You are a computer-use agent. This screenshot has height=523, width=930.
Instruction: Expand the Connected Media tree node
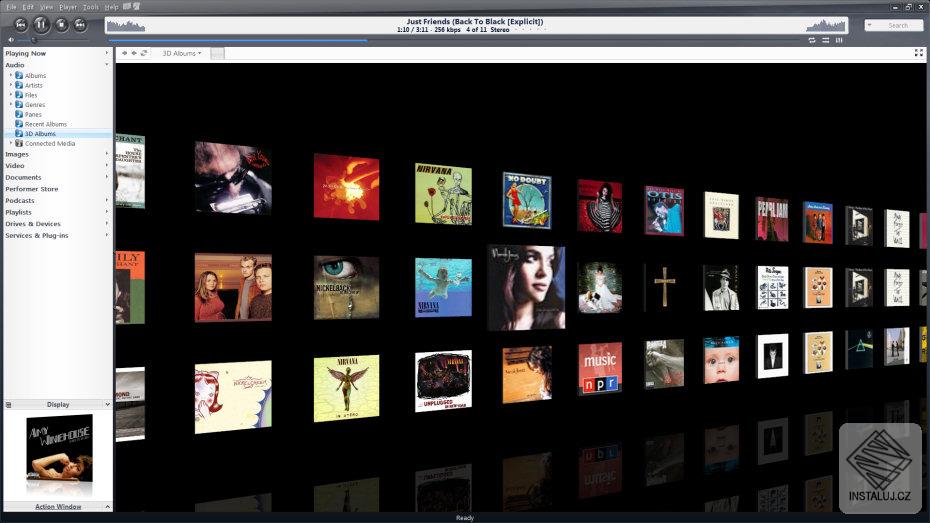[11, 143]
